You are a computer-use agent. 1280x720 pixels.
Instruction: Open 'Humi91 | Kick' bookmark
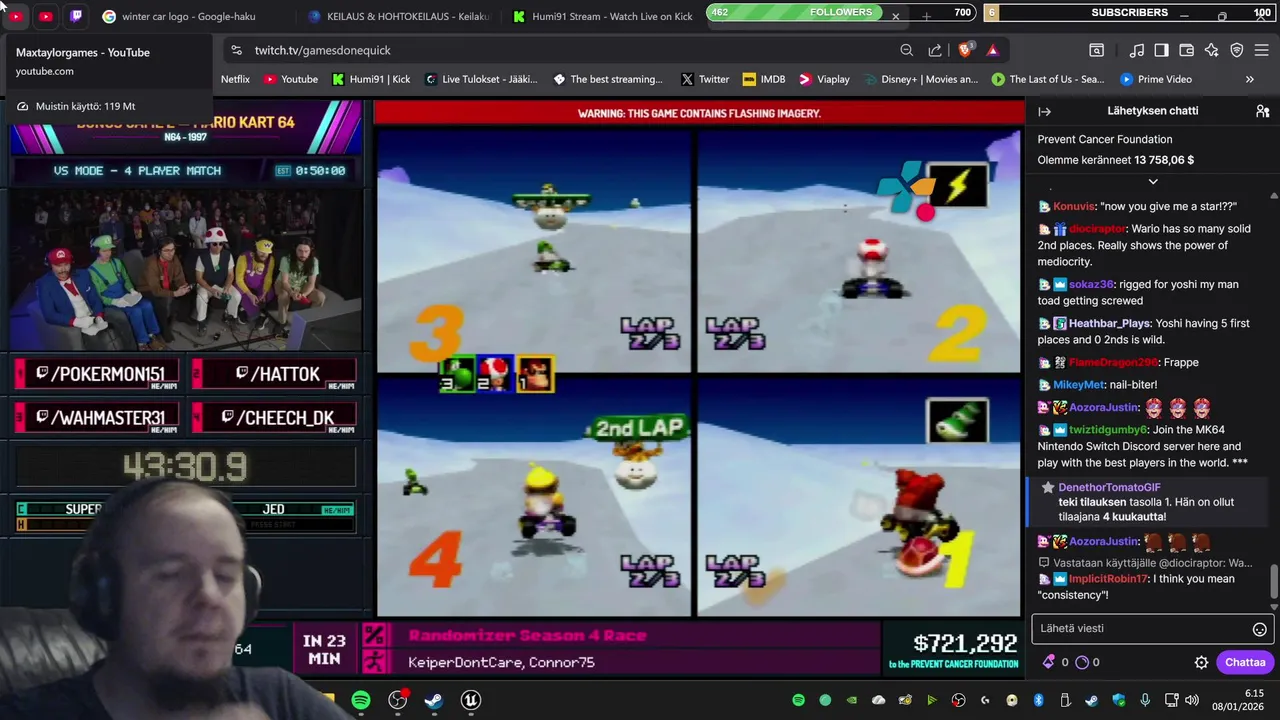pyautogui.click(x=371, y=79)
